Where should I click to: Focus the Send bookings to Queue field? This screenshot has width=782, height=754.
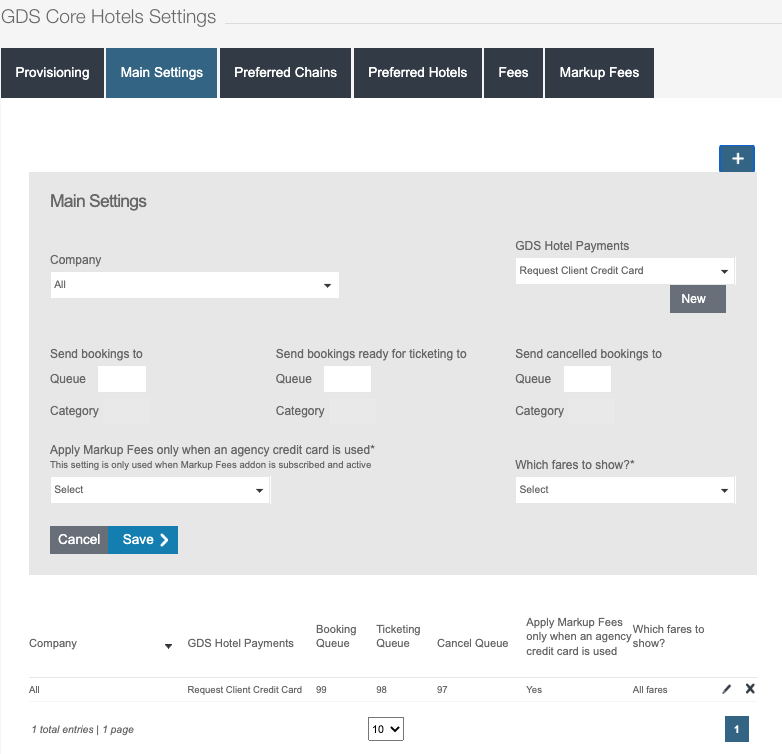(122, 379)
